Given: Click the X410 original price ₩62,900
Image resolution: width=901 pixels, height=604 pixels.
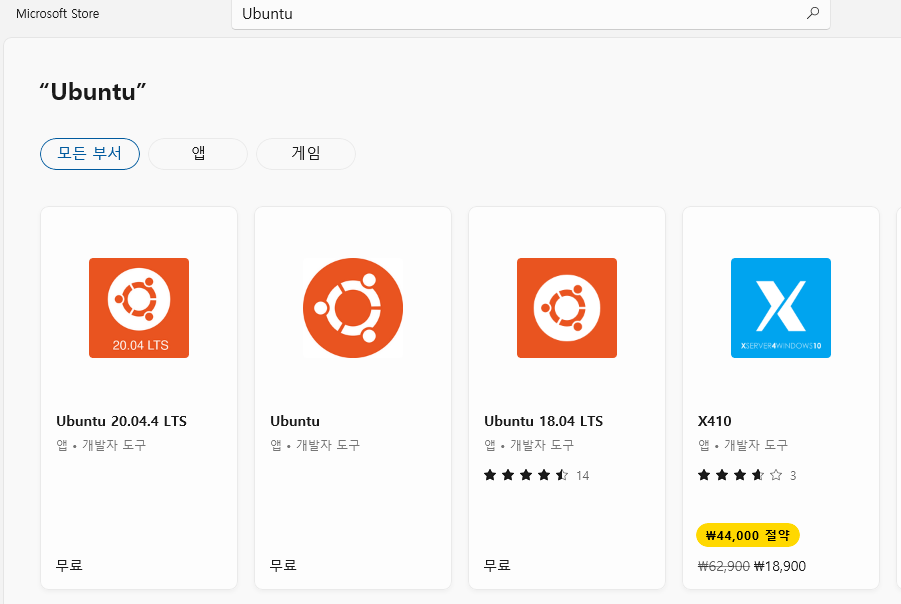Looking at the screenshot, I should tap(723, 567).
